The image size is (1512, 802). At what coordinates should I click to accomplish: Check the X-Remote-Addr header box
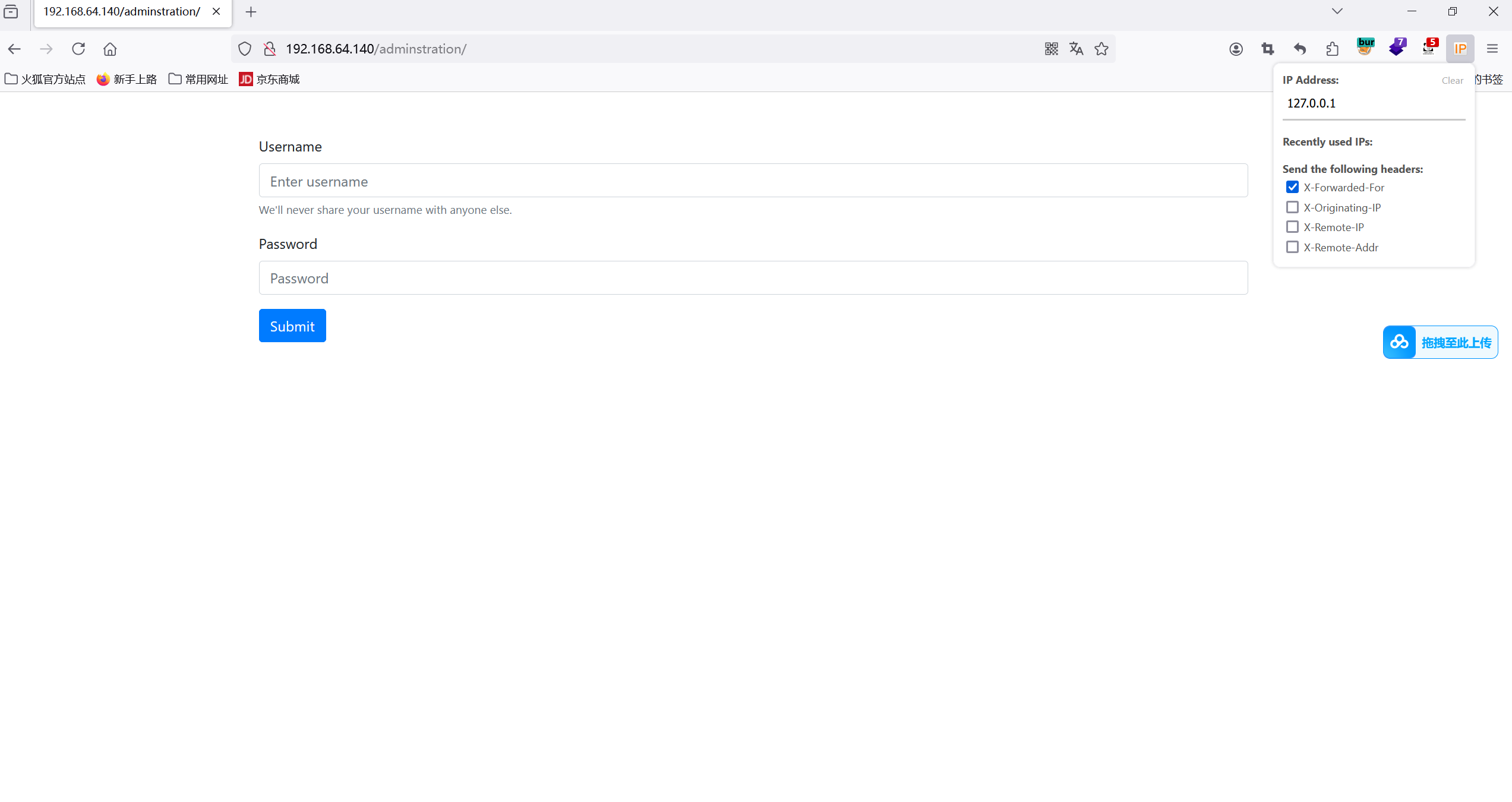coord(1292,247)
